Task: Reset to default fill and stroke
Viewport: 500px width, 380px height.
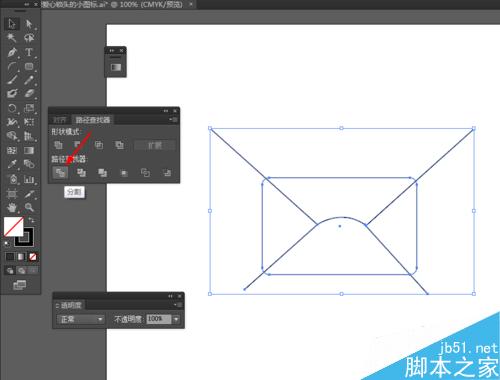Action: (7, 243)
